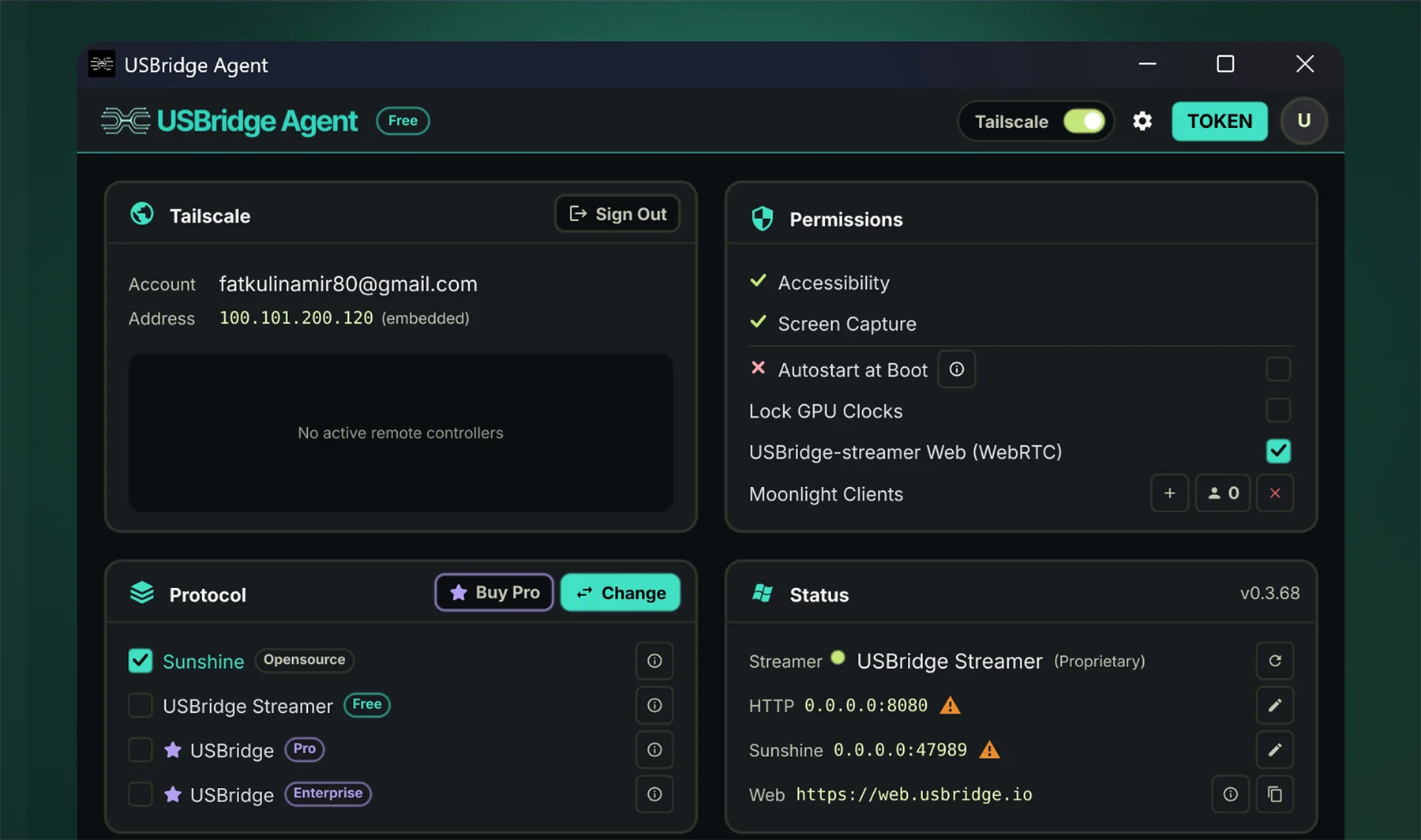This screenshot has height=840, width=1421.
Task: Click the Sunshine port warning triangle icon
Action: [x=989, y=750]
